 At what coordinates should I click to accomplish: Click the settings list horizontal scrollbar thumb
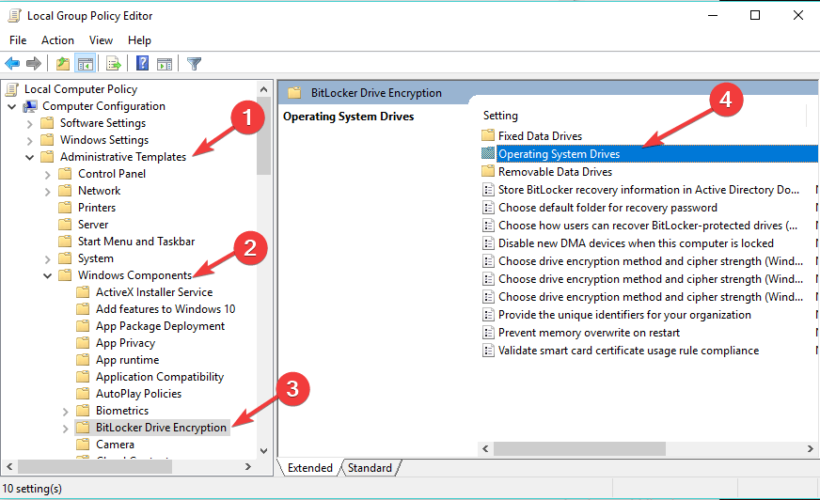579,449
